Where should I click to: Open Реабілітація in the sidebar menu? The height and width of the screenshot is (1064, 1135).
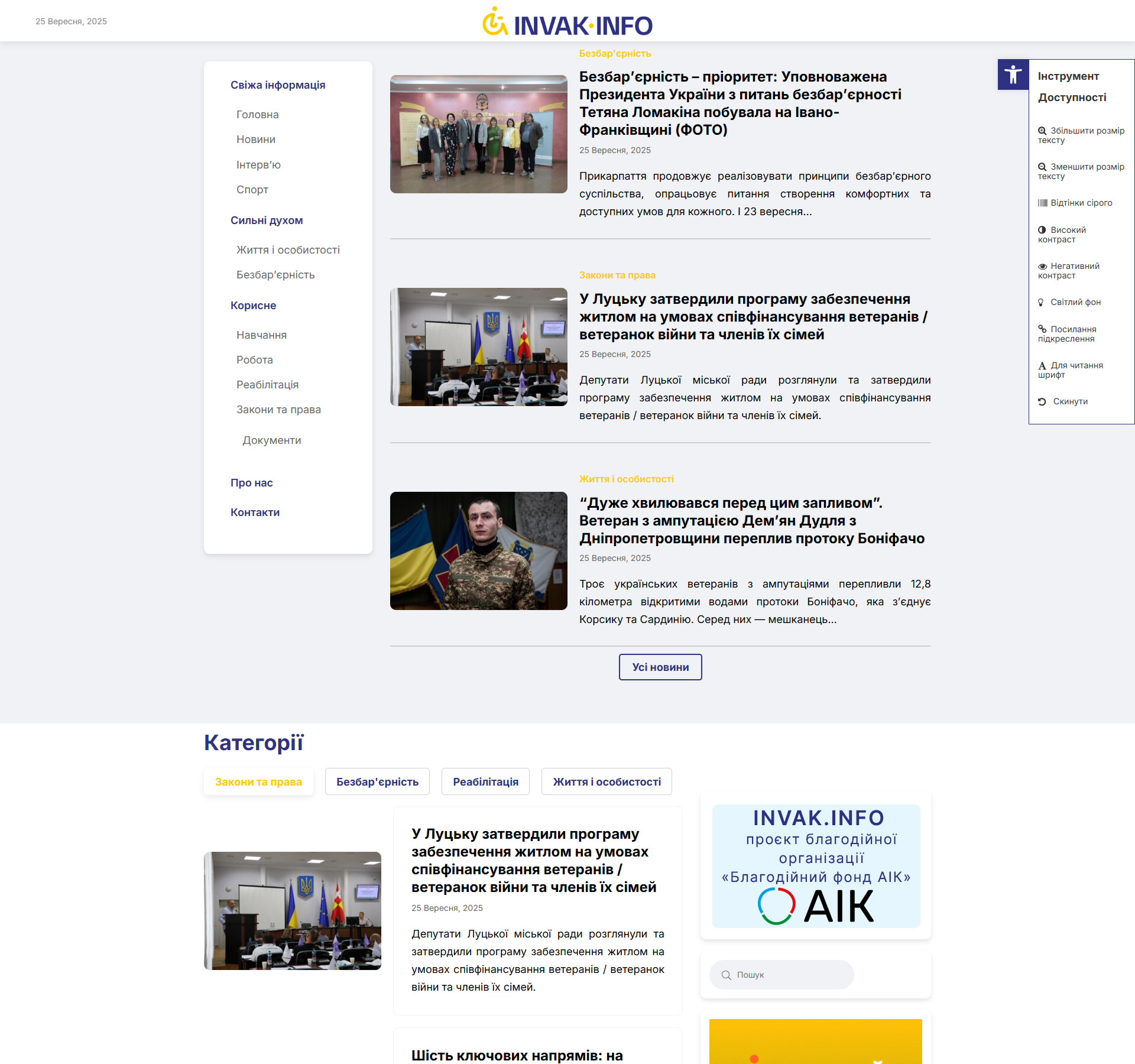(x=267, y=385)
